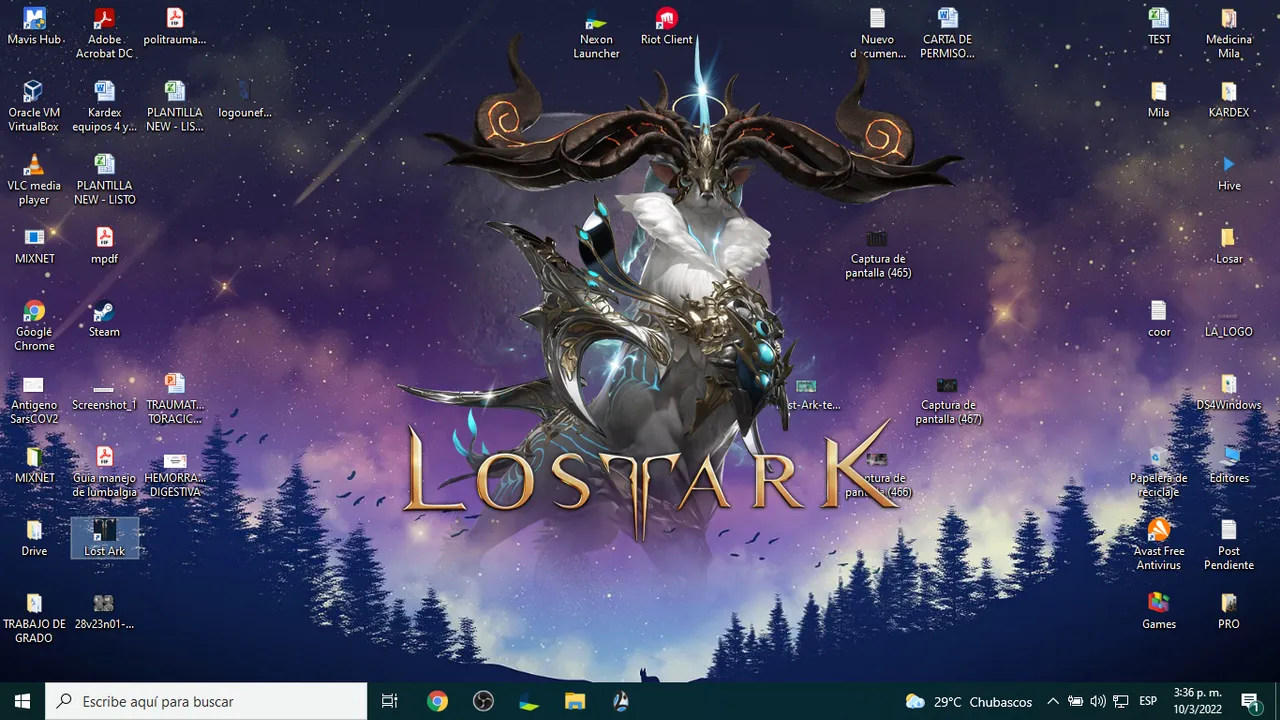Open the network tray icon
This screenshot has height=720, width=1280.
1121,701
